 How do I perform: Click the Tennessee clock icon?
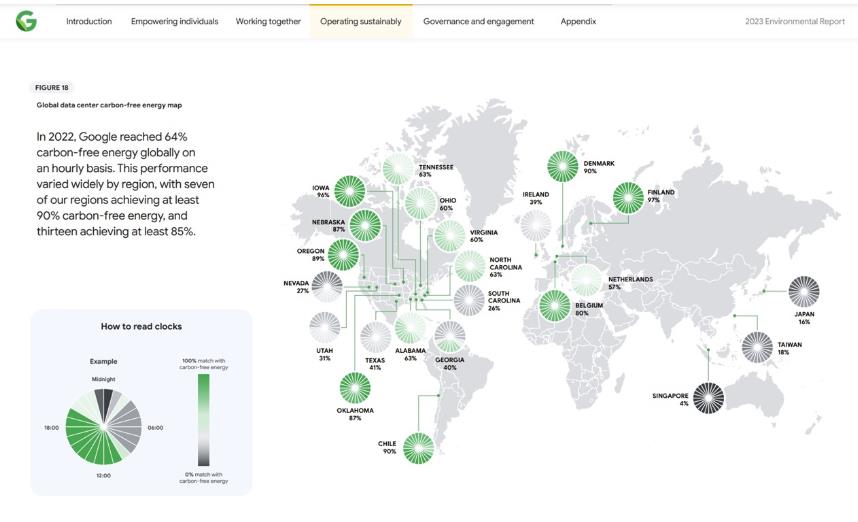398,169
